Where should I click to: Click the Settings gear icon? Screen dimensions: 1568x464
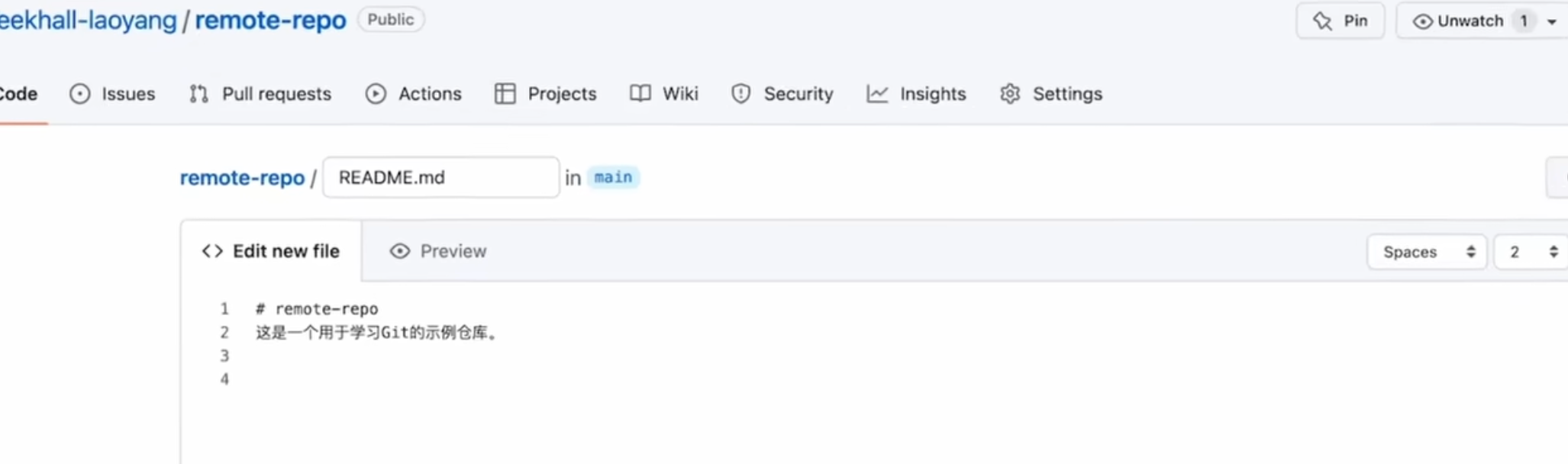pyautogui.click(x=1010, y=94)
